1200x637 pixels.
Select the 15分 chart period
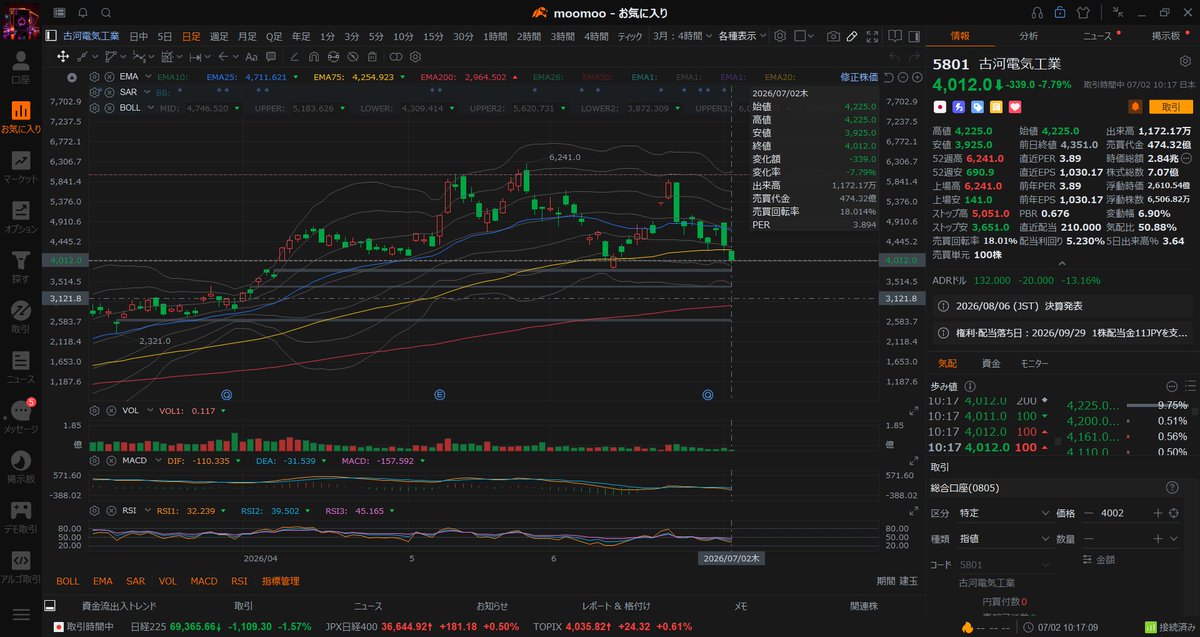coord(432,36)
